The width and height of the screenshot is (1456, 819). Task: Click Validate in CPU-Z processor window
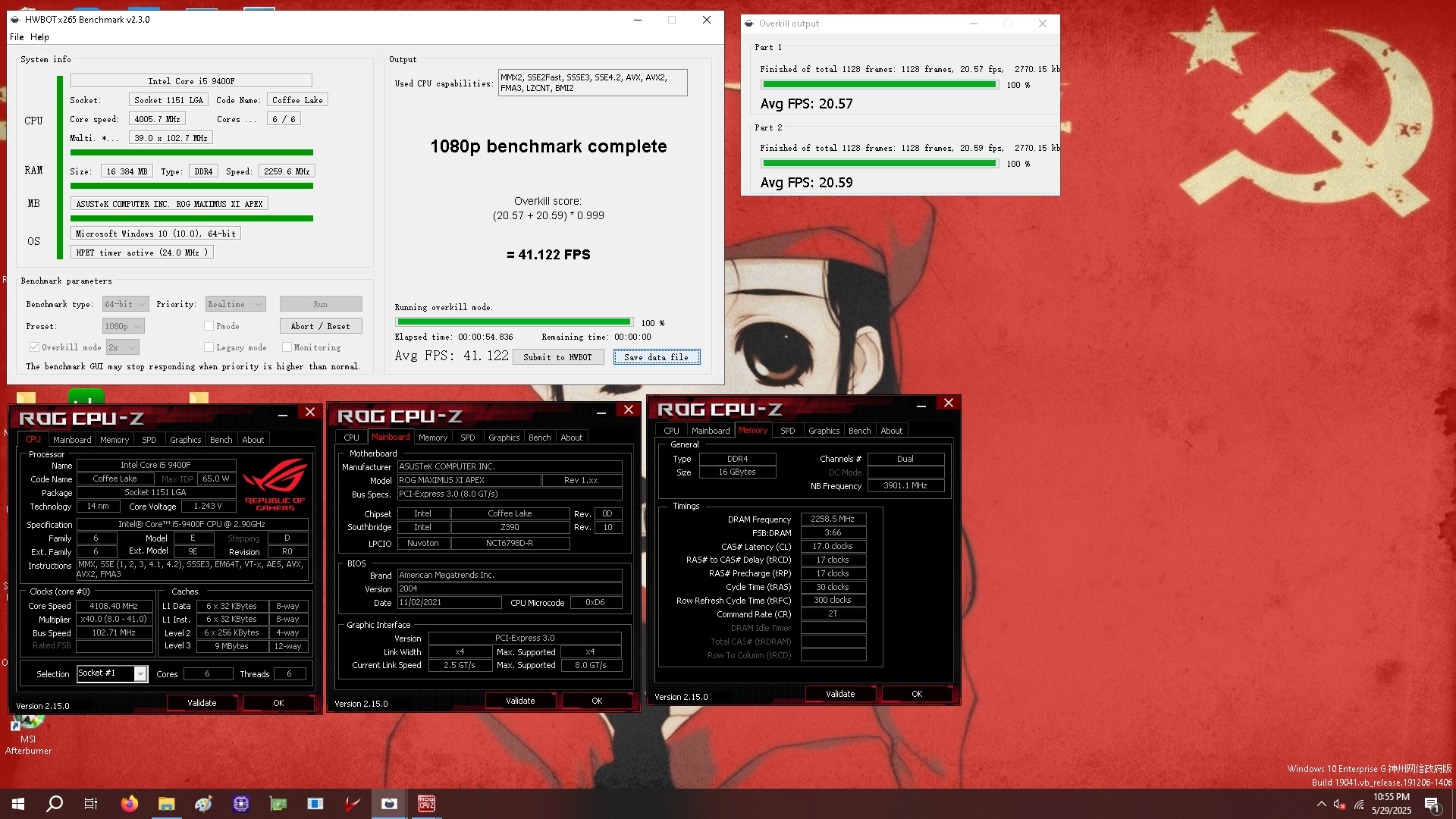(x=202, y=703)
